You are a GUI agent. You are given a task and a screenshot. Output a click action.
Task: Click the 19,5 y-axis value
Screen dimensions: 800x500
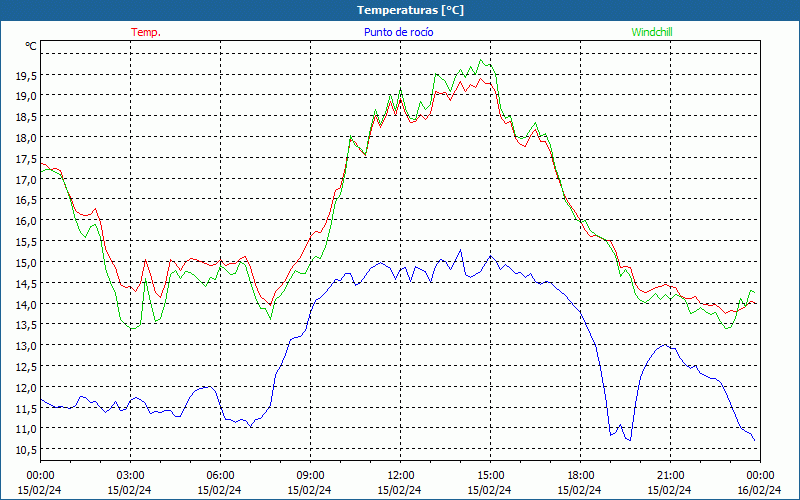pos(26,77)
